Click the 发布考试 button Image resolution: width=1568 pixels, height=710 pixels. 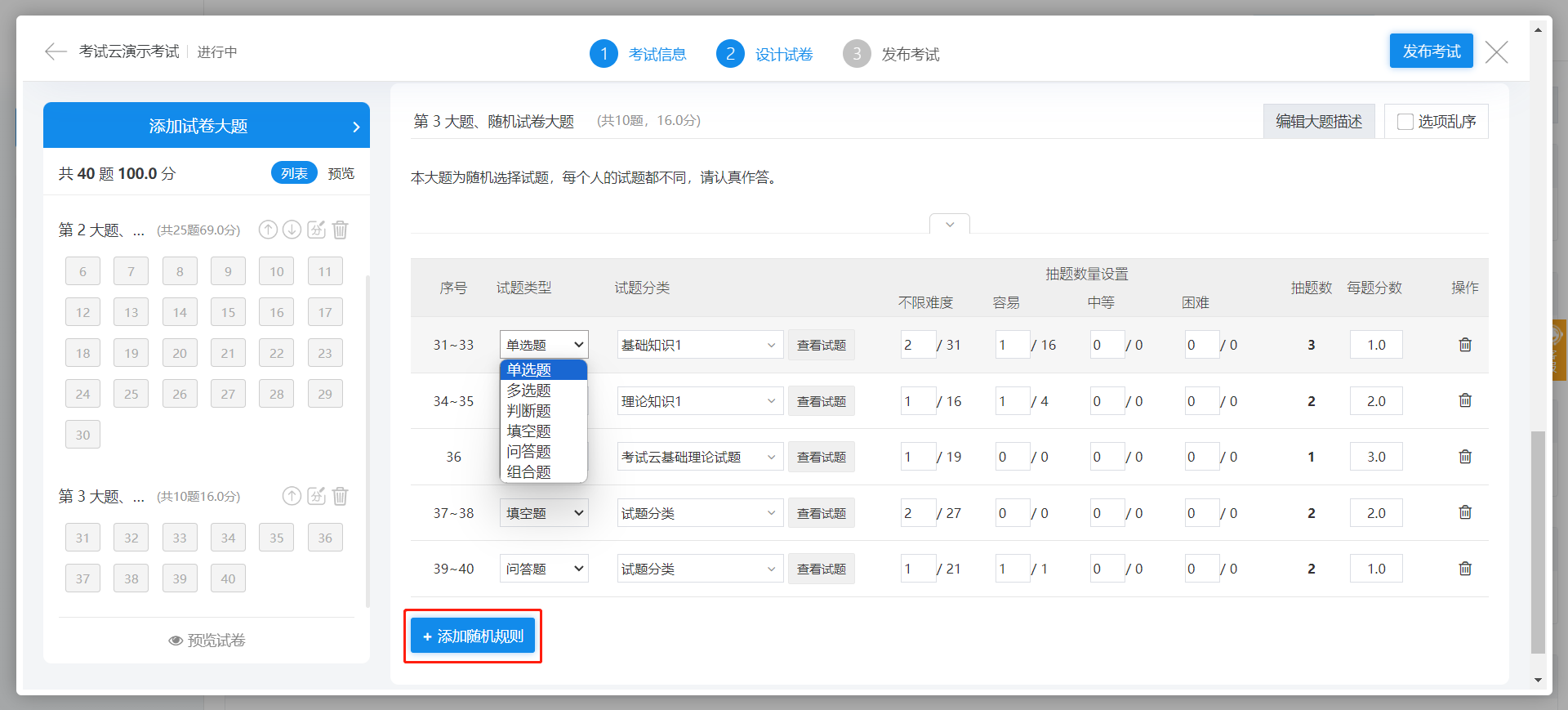(1431, 51)
